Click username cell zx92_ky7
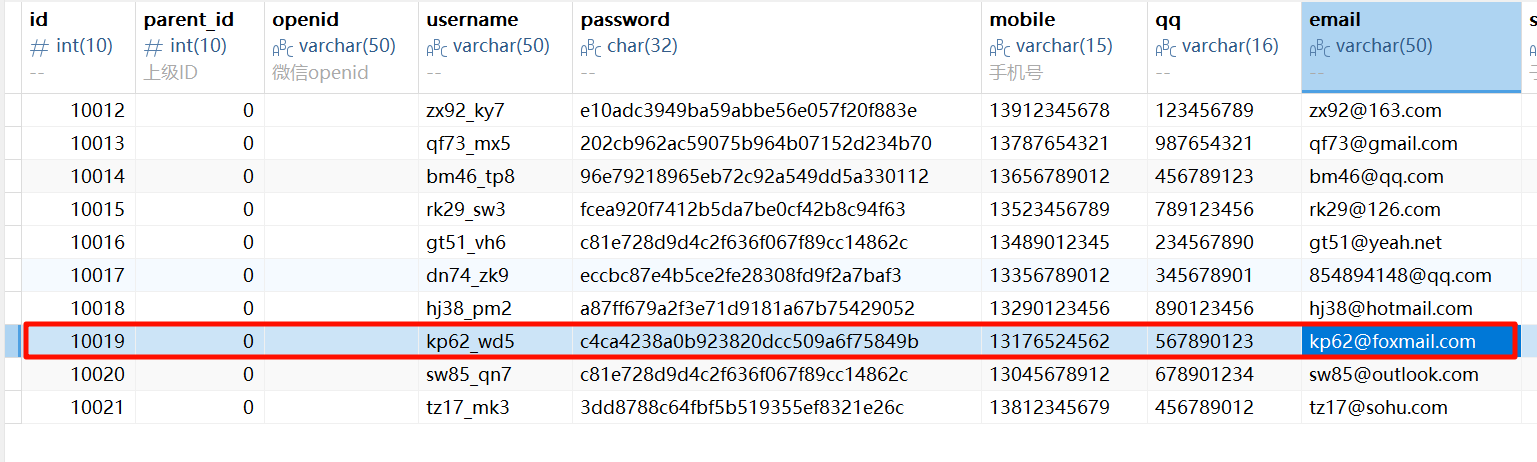Image resolution: width=1537 pixels, height=462 pixels. pyautogui.click(x=466, y=110)
